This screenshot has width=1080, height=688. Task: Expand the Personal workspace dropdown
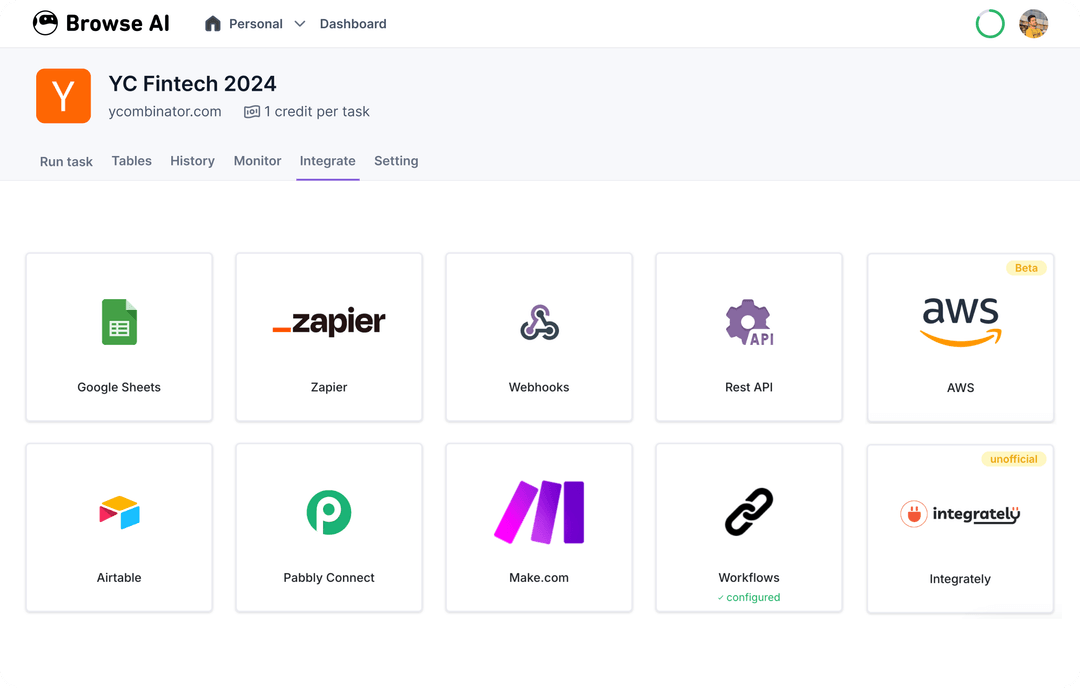(x=255, y=23)
